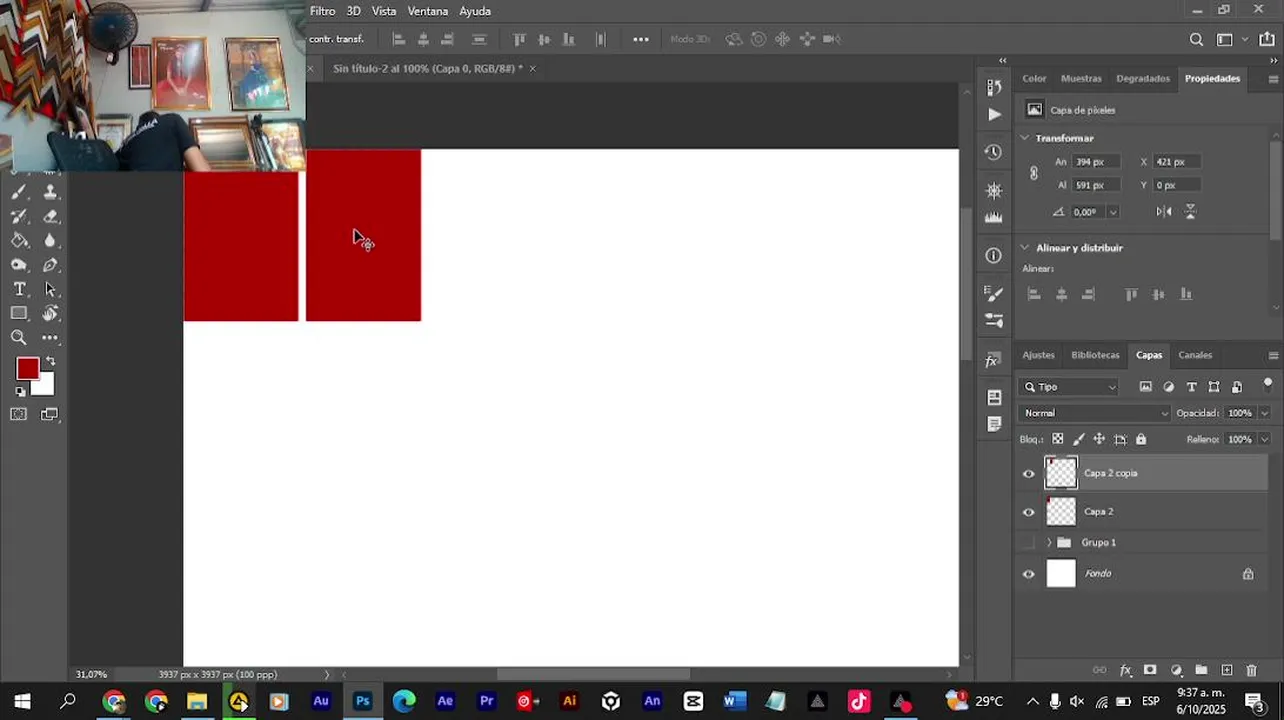This screenshot has width=1284, height=720.
Task: Toggle lock image pixels brush icon
Action: point(1078,439)
